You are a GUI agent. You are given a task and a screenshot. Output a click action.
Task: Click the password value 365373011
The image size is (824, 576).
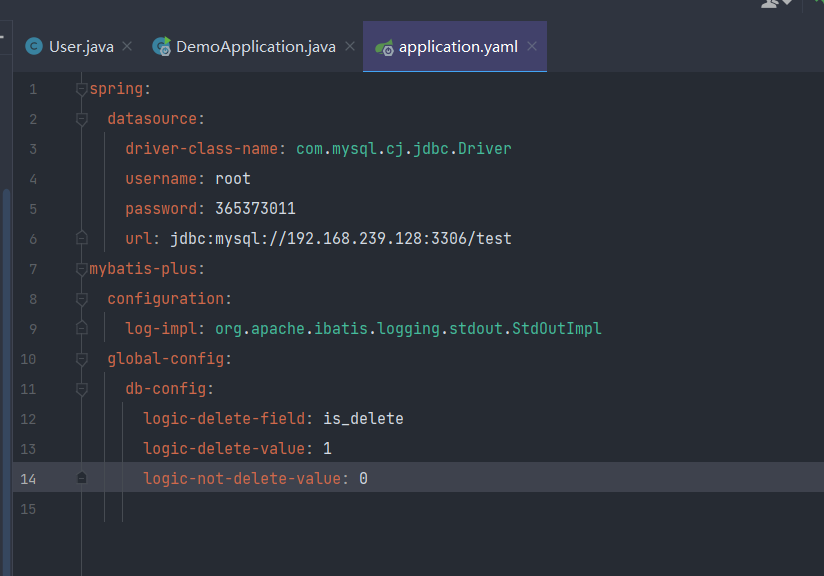click(255, 209)
